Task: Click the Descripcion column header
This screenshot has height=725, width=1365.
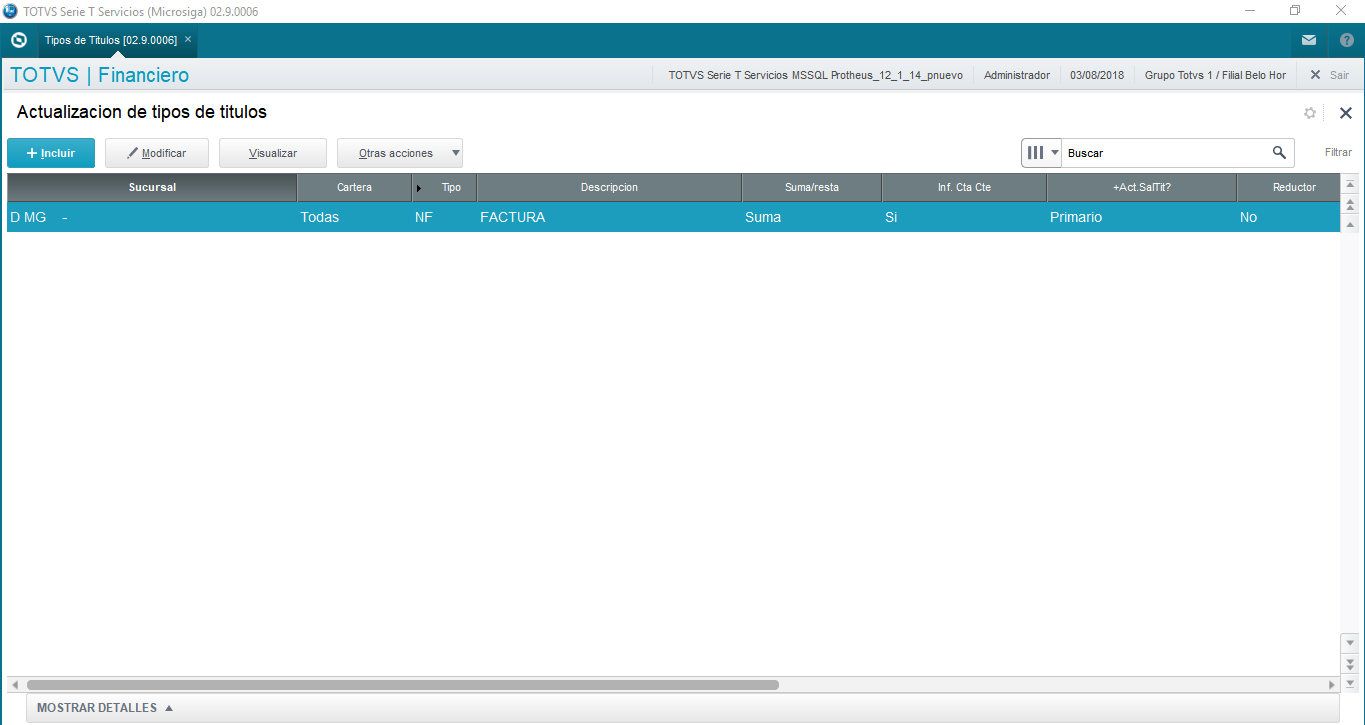Action: 609,187
